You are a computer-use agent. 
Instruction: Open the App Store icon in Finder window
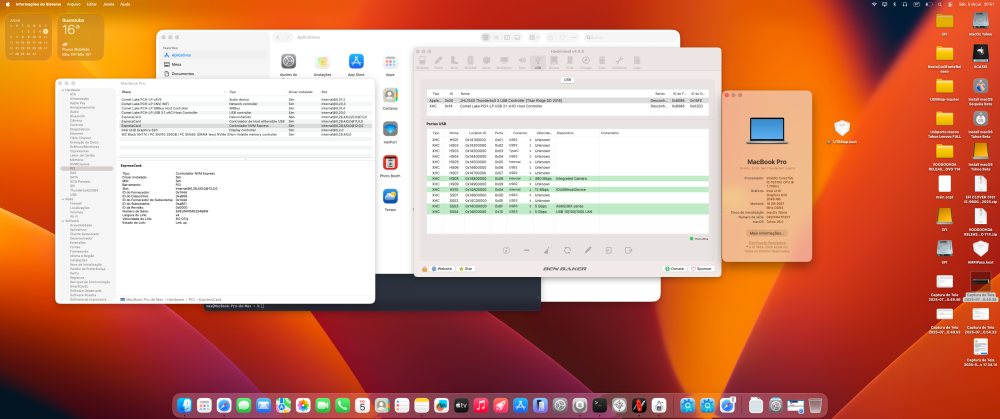tap(357, 62)
